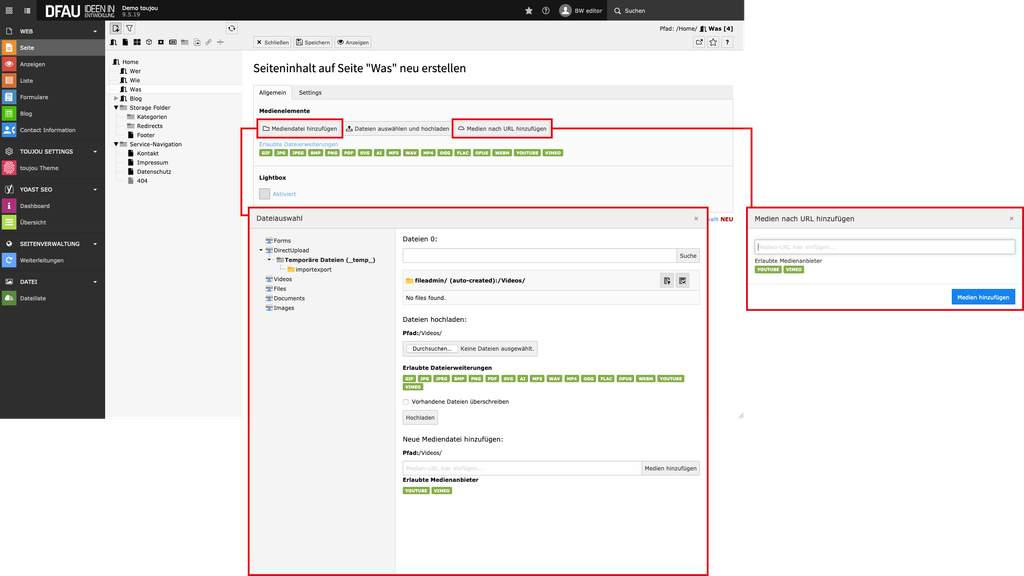Refresh the page tree
Screen dimensions: 1024x576
coord(232,29)
